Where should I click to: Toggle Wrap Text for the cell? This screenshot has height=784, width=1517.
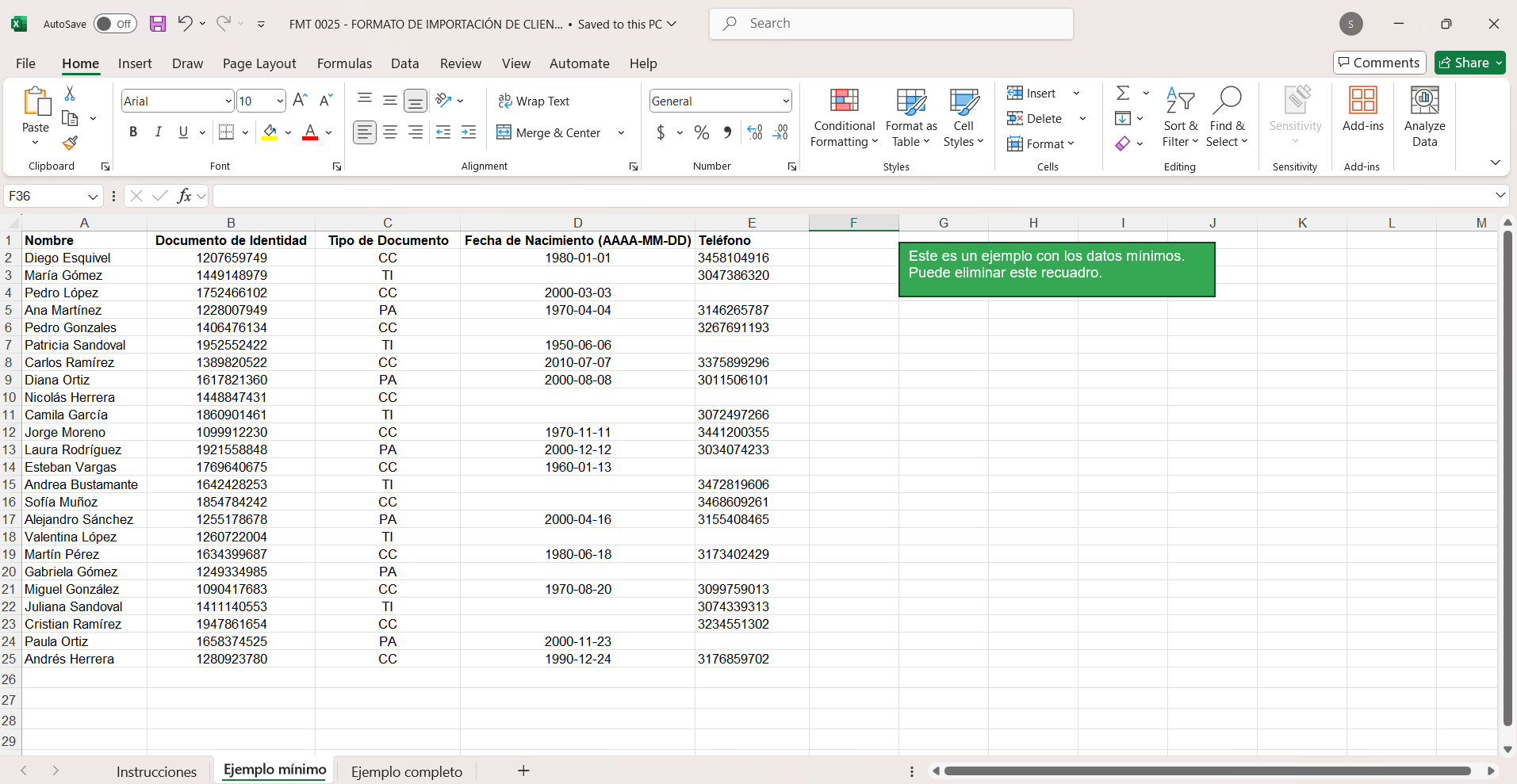point(534,101)
